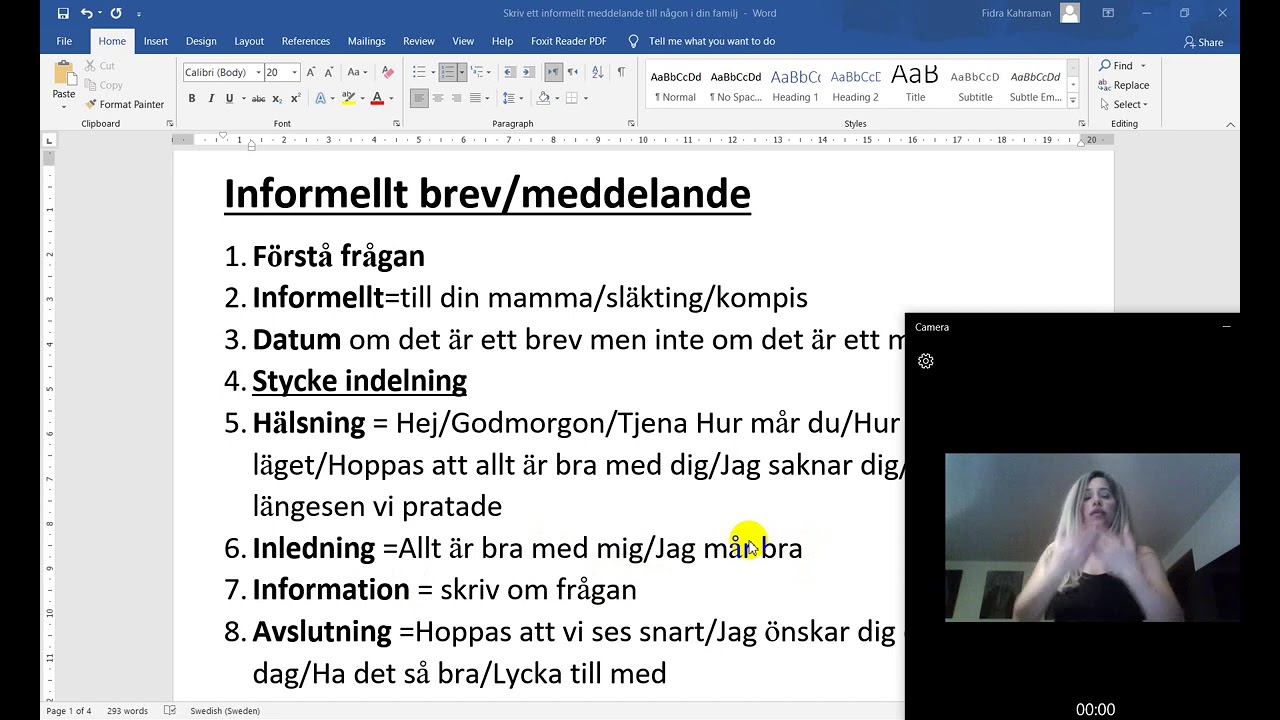
Task: Justify the paragraph text
Action: [475, 98]
